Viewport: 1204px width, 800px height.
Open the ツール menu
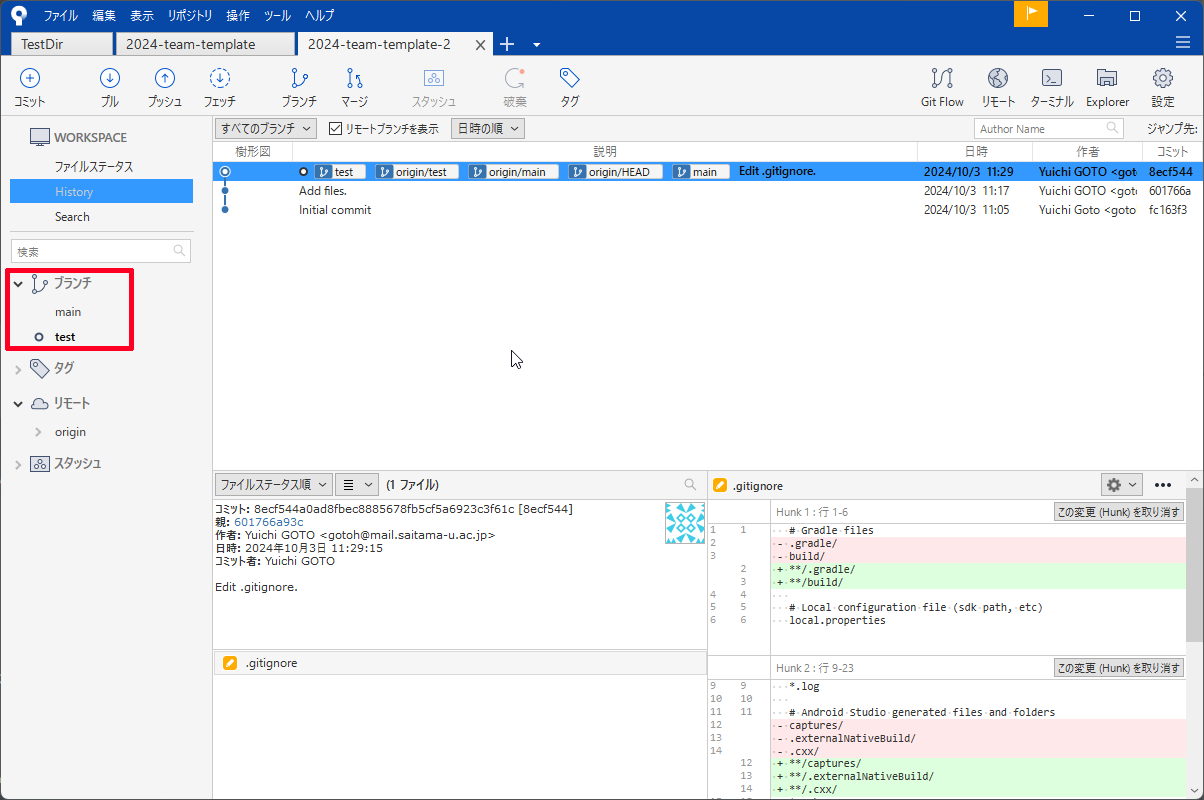[278, 15]
